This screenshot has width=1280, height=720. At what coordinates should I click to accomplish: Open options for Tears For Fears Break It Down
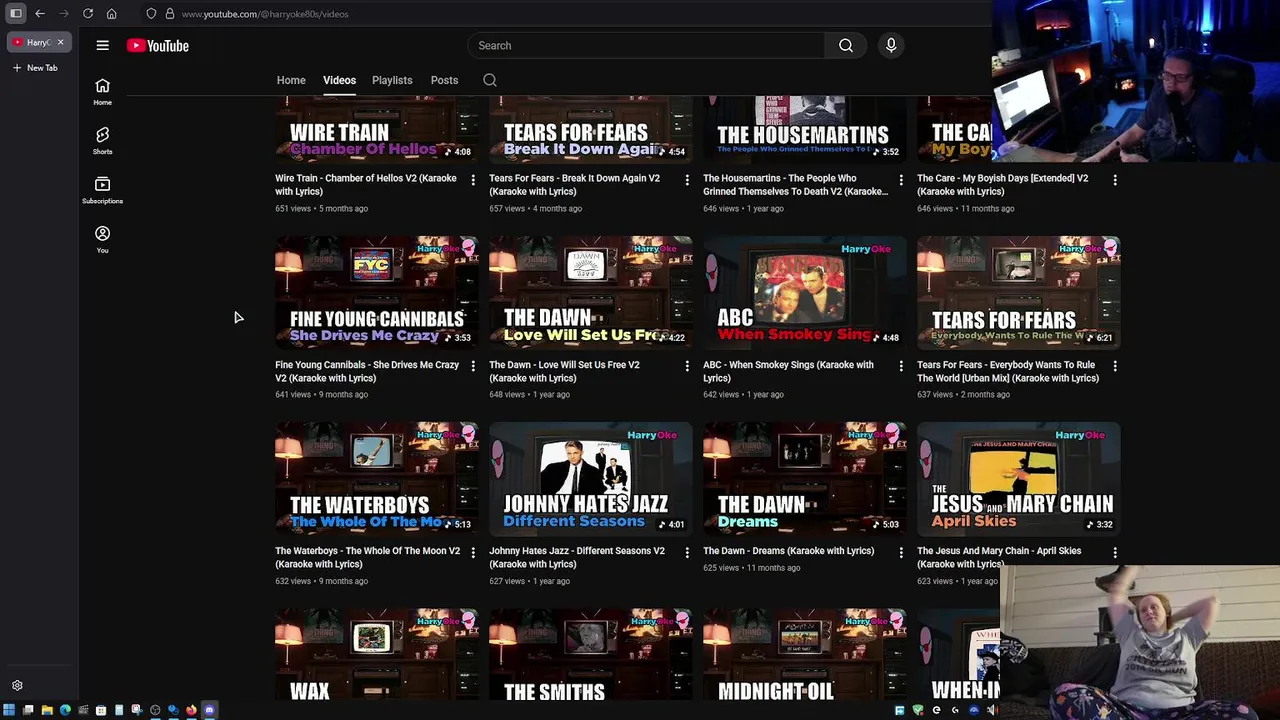click(x=687, y=180)
